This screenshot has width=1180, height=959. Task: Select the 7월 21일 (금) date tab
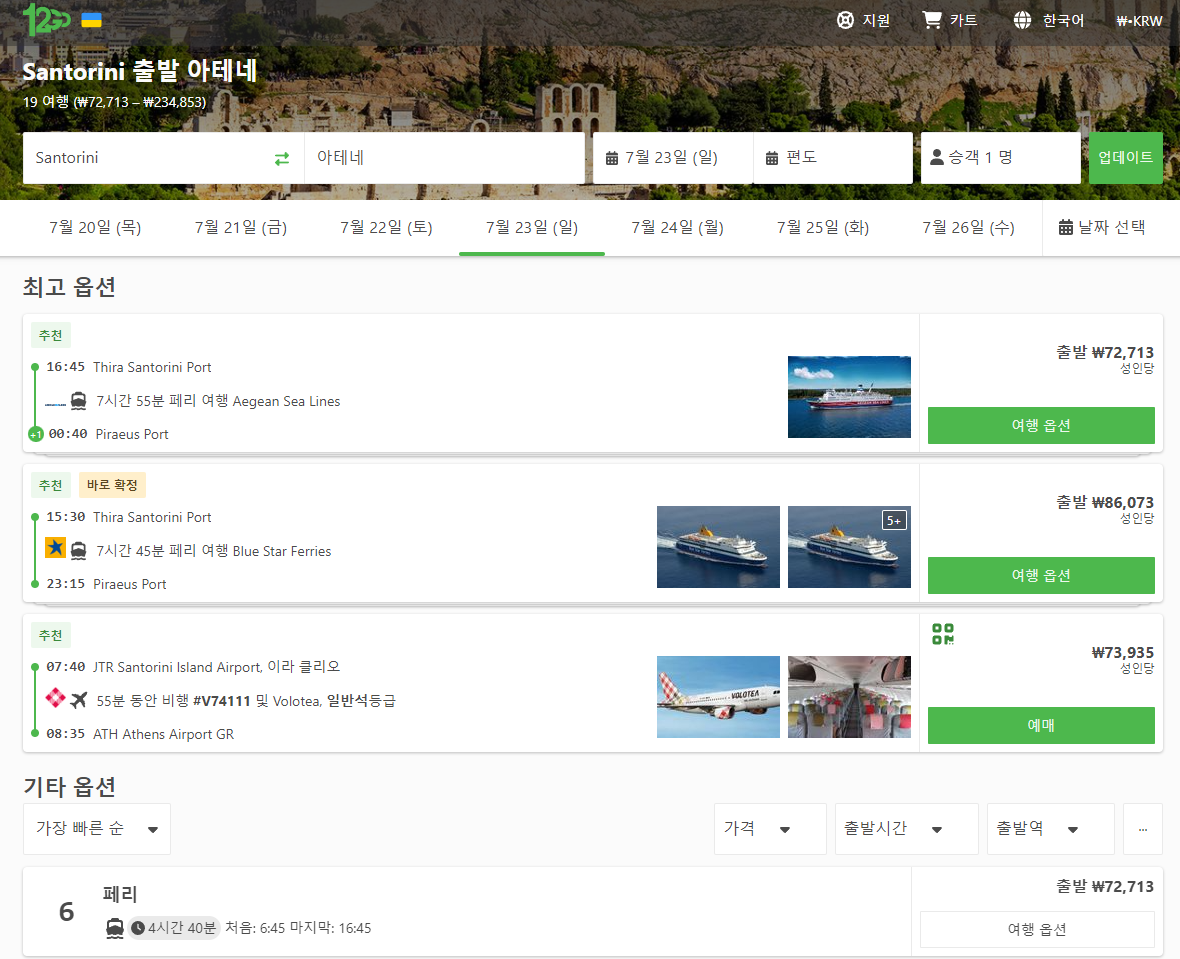[x=241, y=227]
